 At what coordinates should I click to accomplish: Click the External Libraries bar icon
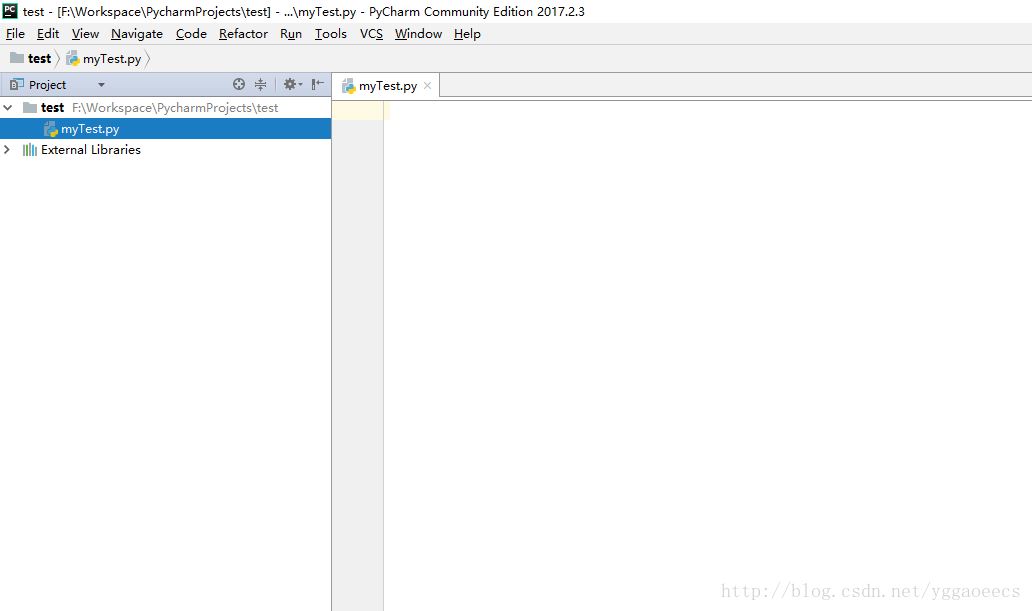click(x=30, y=149)
